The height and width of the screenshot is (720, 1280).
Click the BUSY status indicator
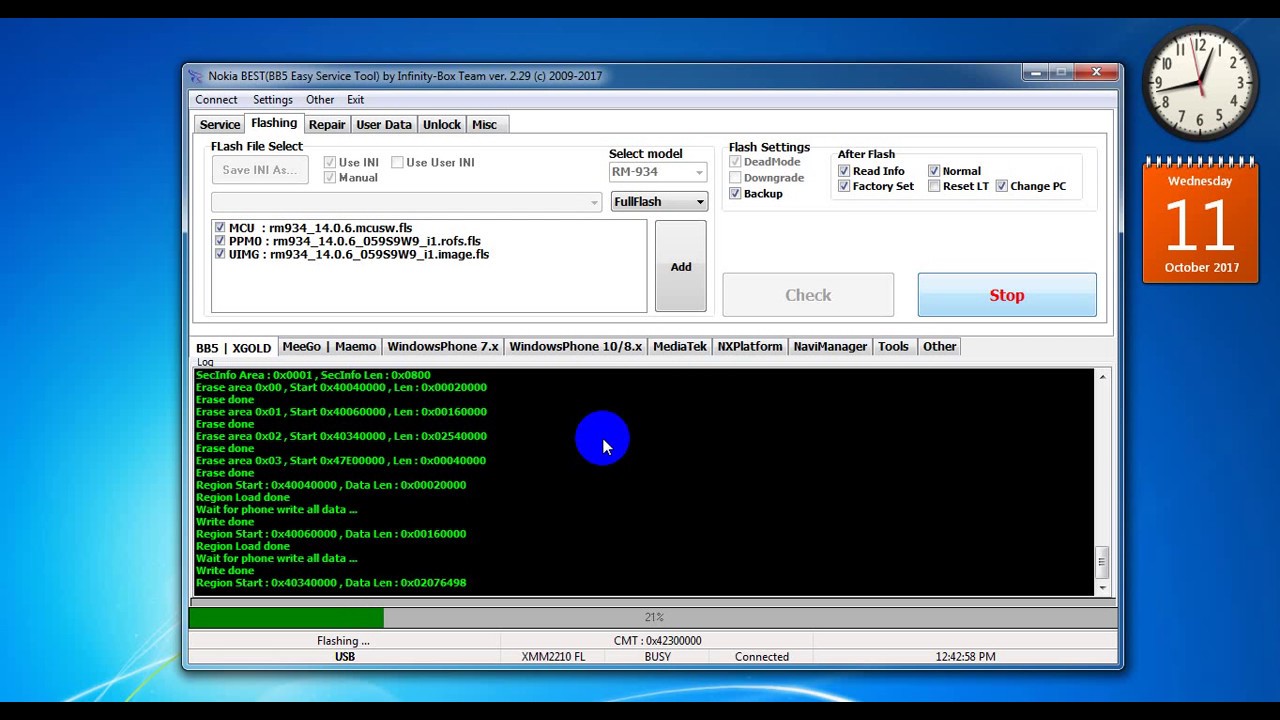[x=657, y=657]
